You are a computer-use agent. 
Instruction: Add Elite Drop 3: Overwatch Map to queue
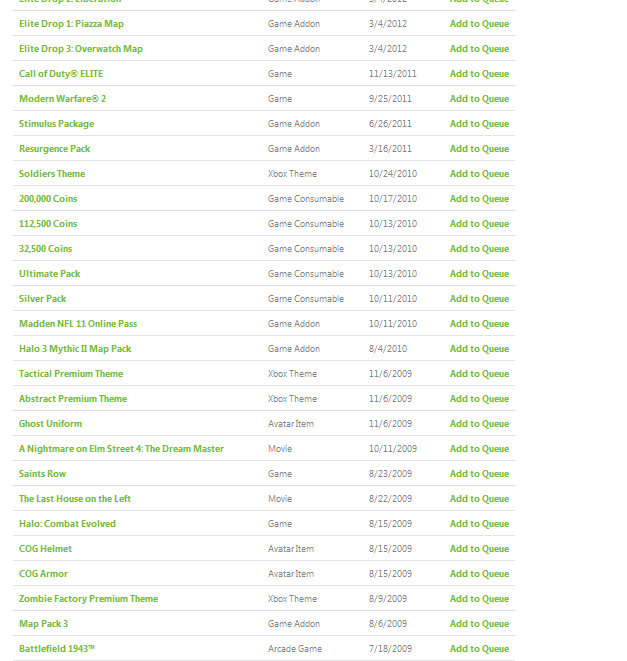[x=479, y=49]
